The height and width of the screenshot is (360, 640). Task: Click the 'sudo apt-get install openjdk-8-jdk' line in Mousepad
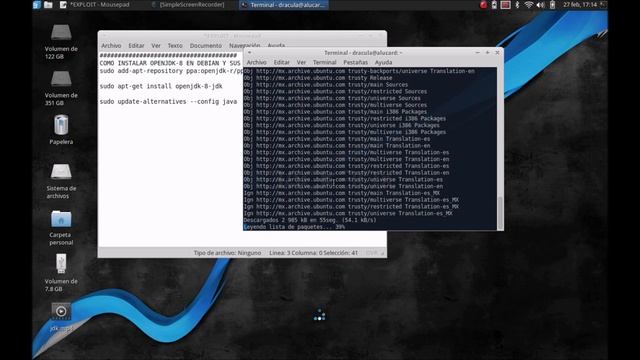[x=161, y=86]
